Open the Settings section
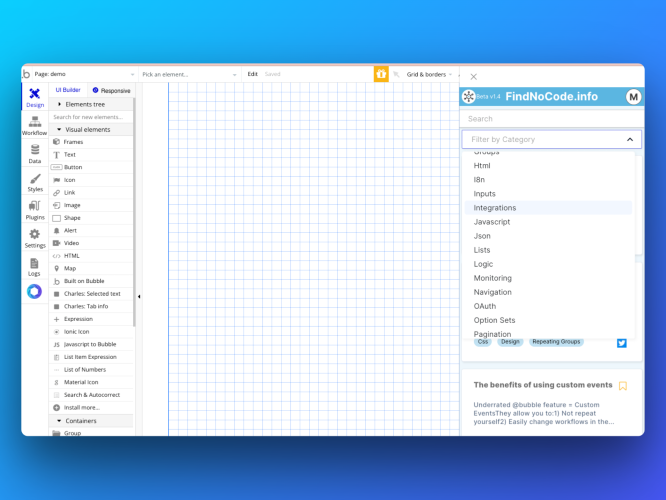 coord(35,239)
